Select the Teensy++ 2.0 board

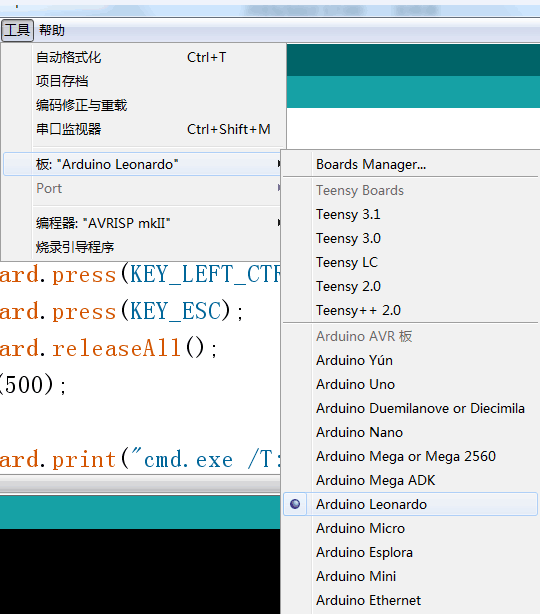click(x=410, y=310)
